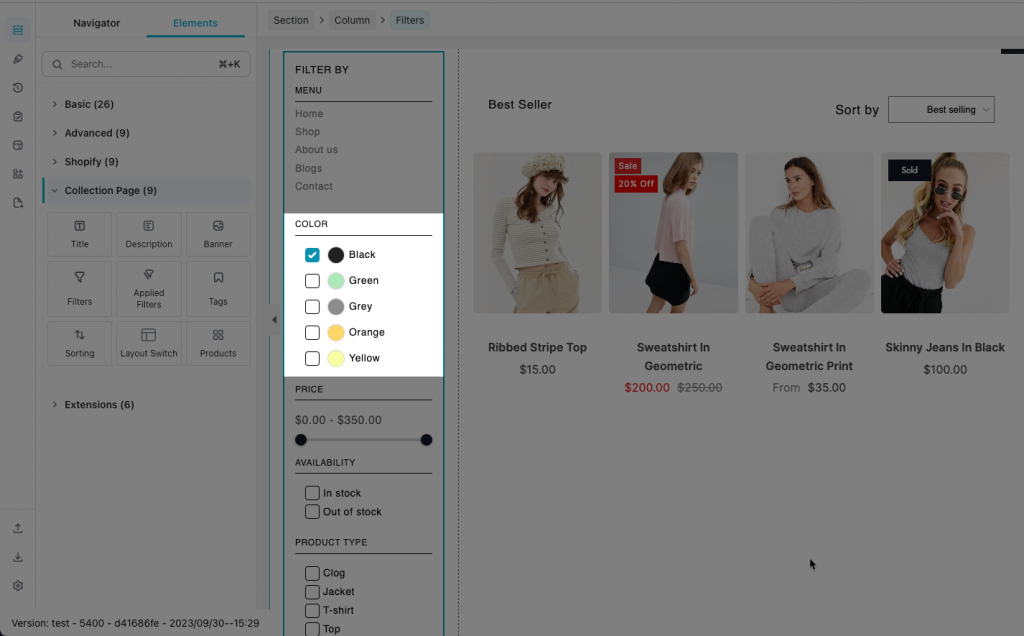Open the history clock icon in left sidebar
Screen dimensions: 1024x636
point(18,87)
